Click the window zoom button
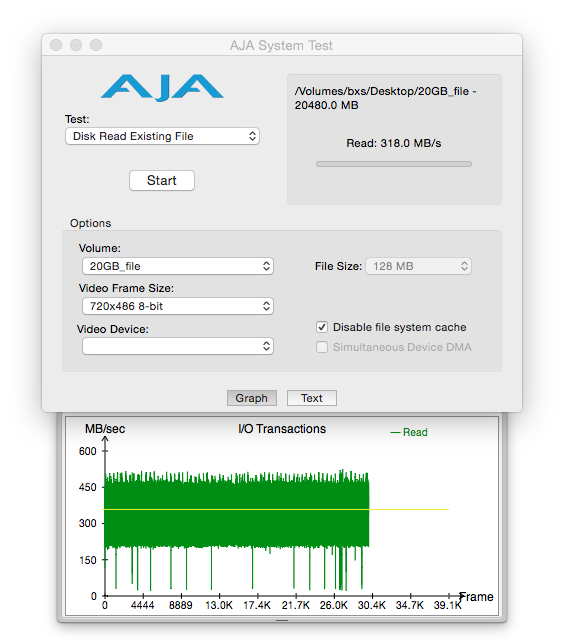The height and width of the screenshot is (644, 564). coord(96,45)
